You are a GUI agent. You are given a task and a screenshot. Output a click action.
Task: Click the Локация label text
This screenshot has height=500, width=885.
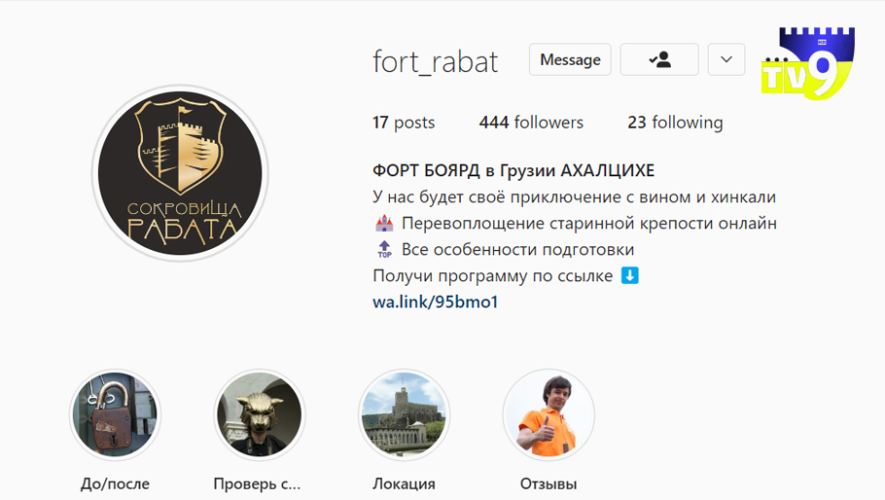coord(404,484)
